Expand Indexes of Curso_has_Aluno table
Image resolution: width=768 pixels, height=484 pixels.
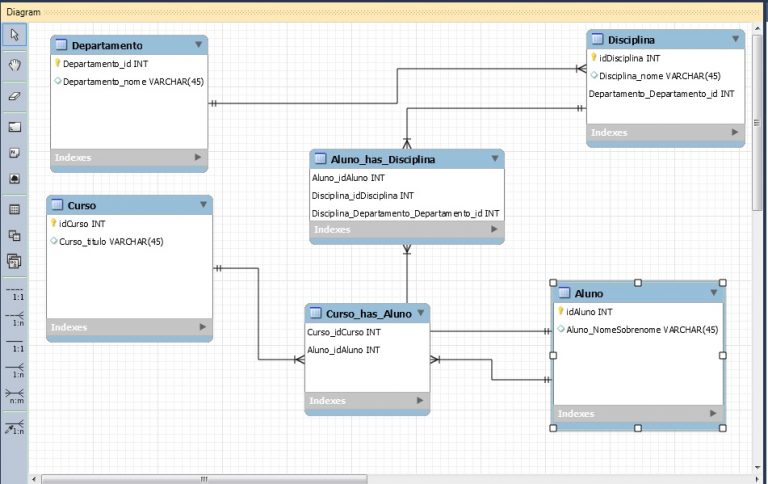coord(419,401)
